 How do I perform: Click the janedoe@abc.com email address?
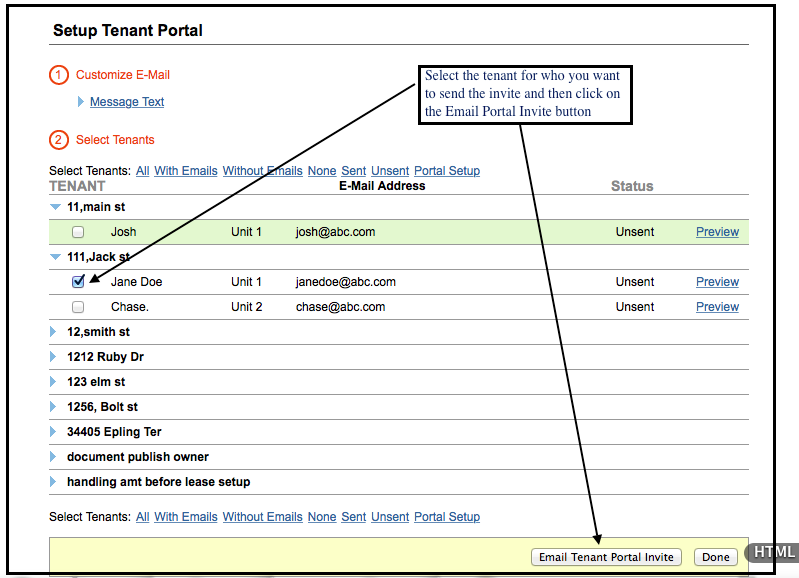(345, 282)
